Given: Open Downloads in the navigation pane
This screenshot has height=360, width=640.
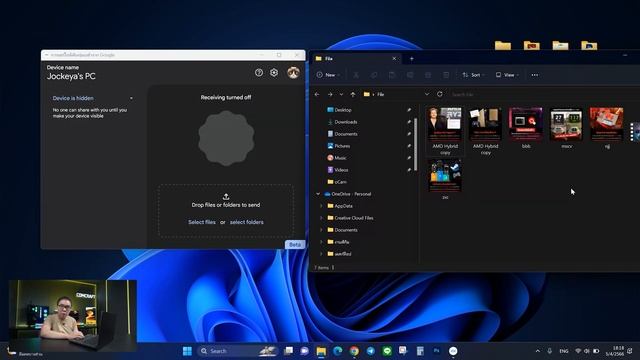Looking at the screenshot, I should point(345,122).
